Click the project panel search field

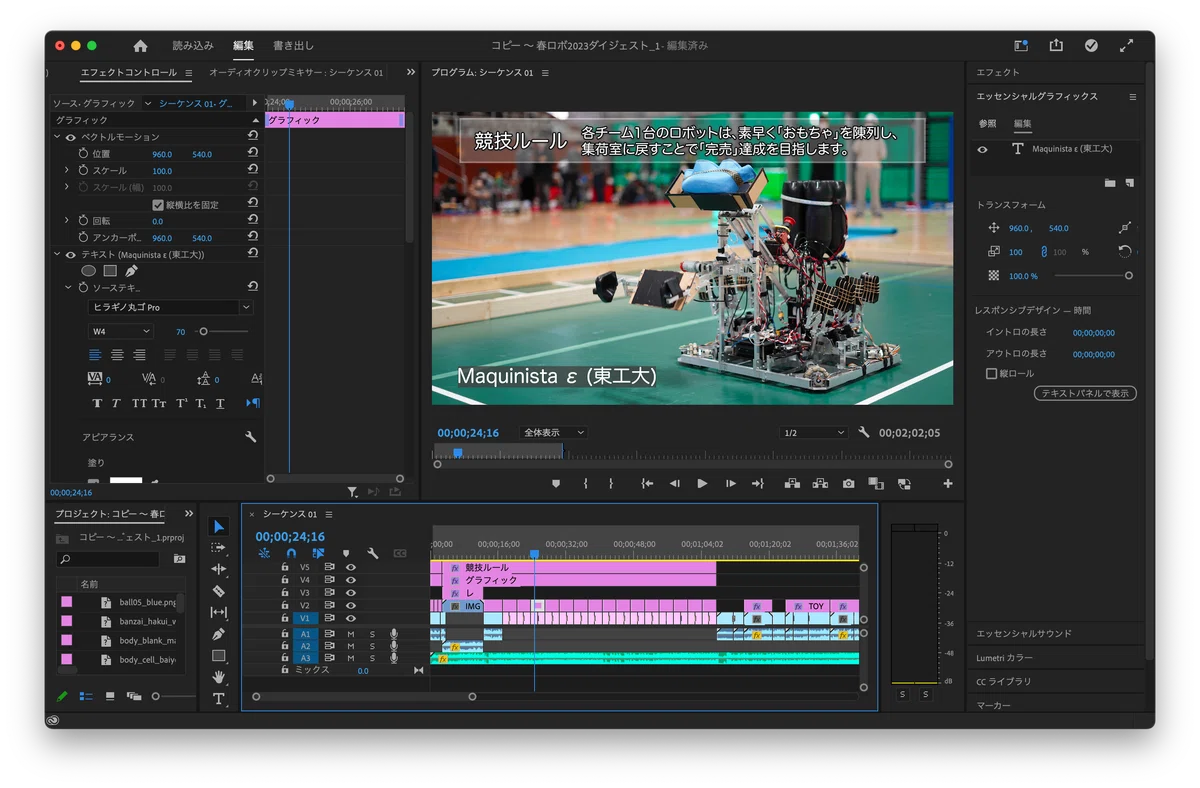tap(108, 560)
